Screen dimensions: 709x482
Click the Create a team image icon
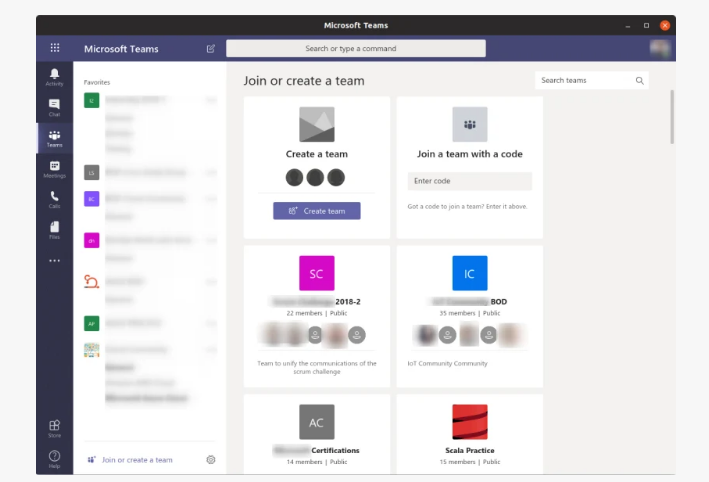[317, 124]
